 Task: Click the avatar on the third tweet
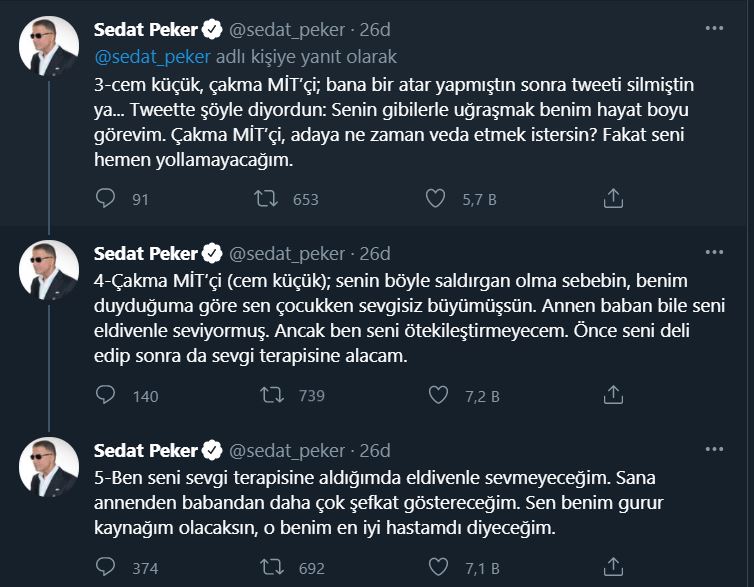(x=49, y=465)
